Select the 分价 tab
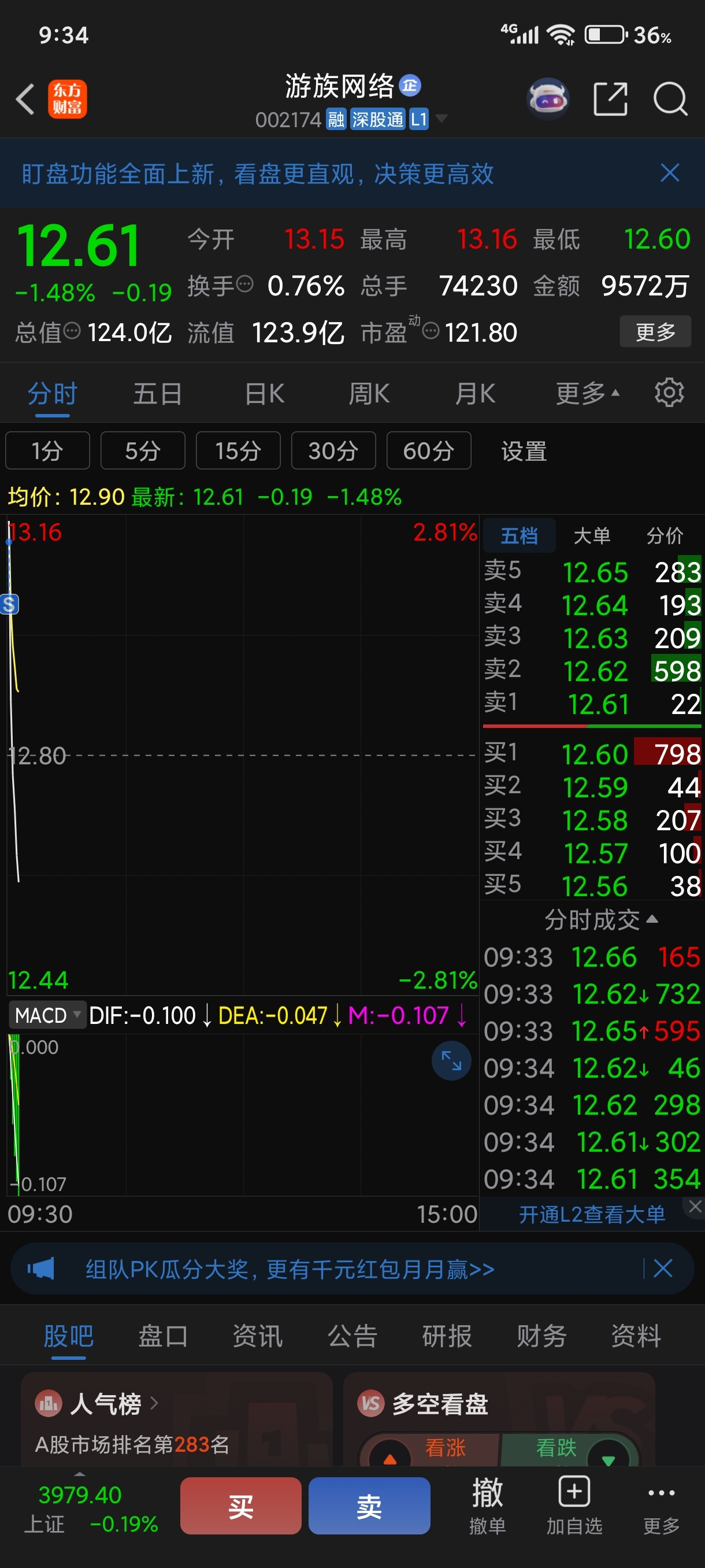Image resolution: width=705 pixels, height=1568 pixels. 665,535
